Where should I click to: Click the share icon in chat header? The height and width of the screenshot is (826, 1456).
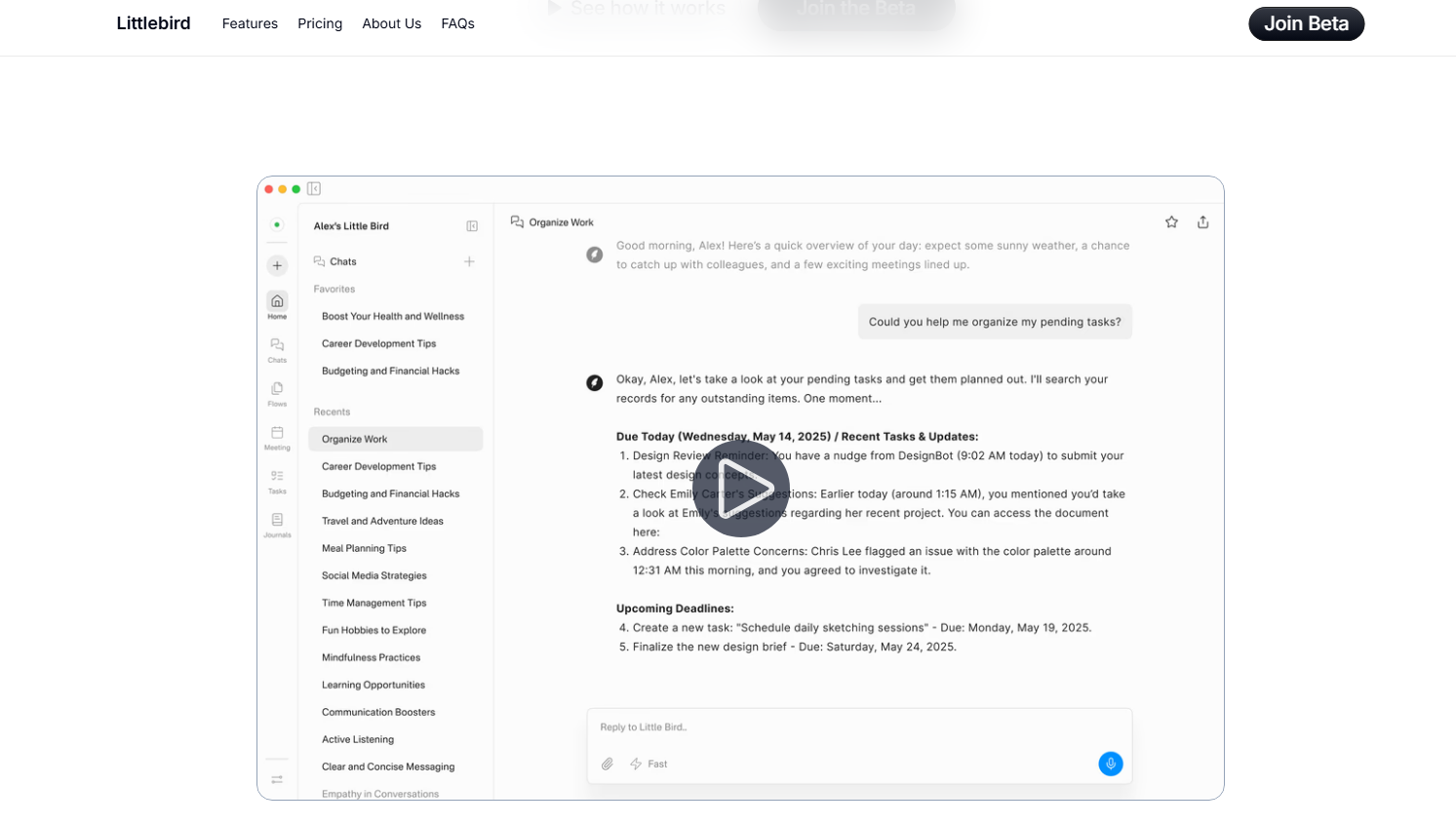tap(1202, 222)
